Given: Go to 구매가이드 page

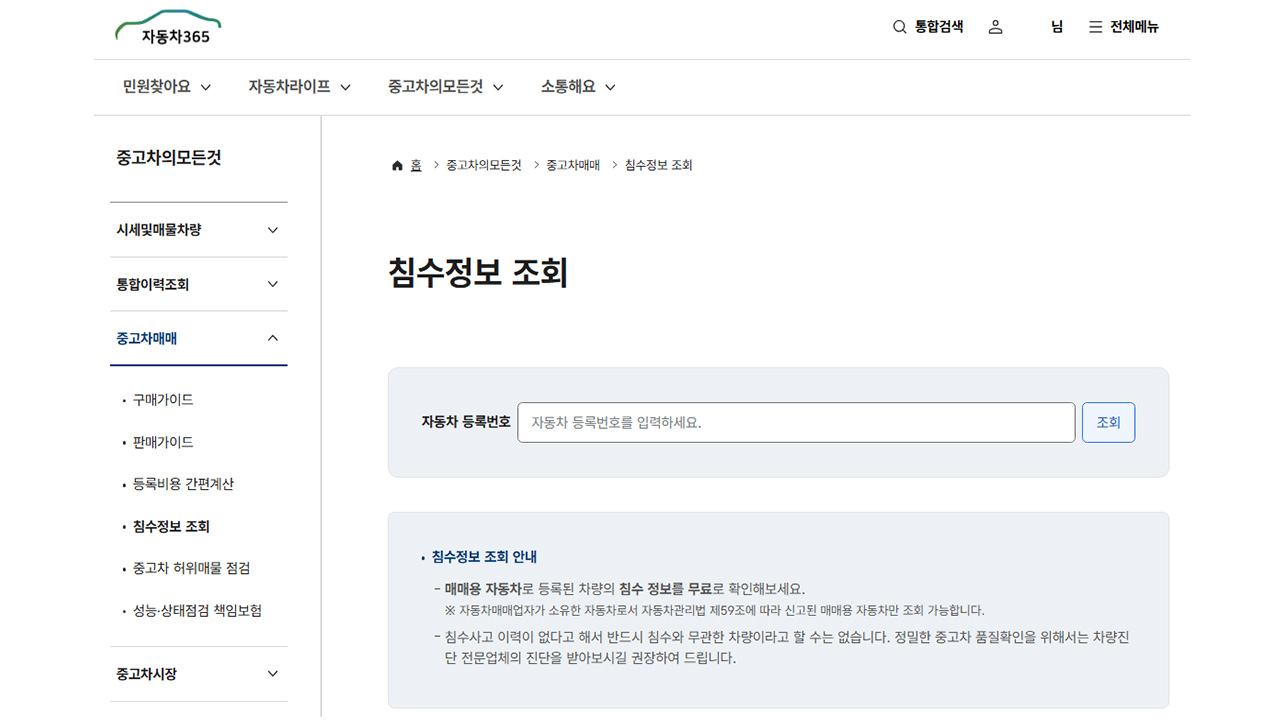Looking at the screenshot, I should [163, 400].
